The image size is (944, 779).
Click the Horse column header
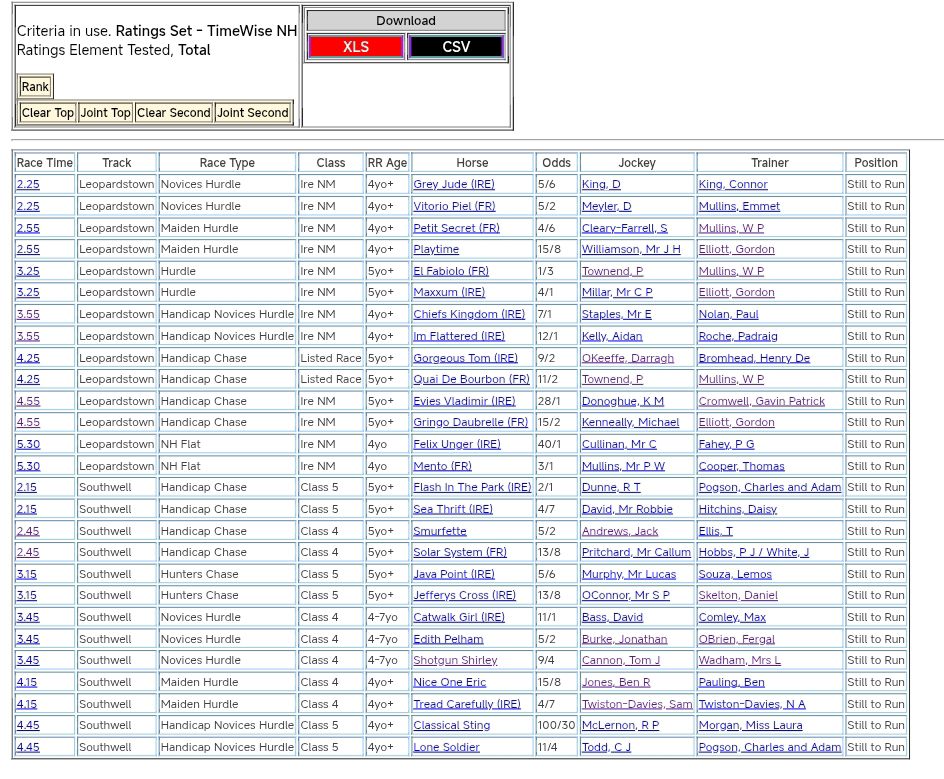coord(472,163)
